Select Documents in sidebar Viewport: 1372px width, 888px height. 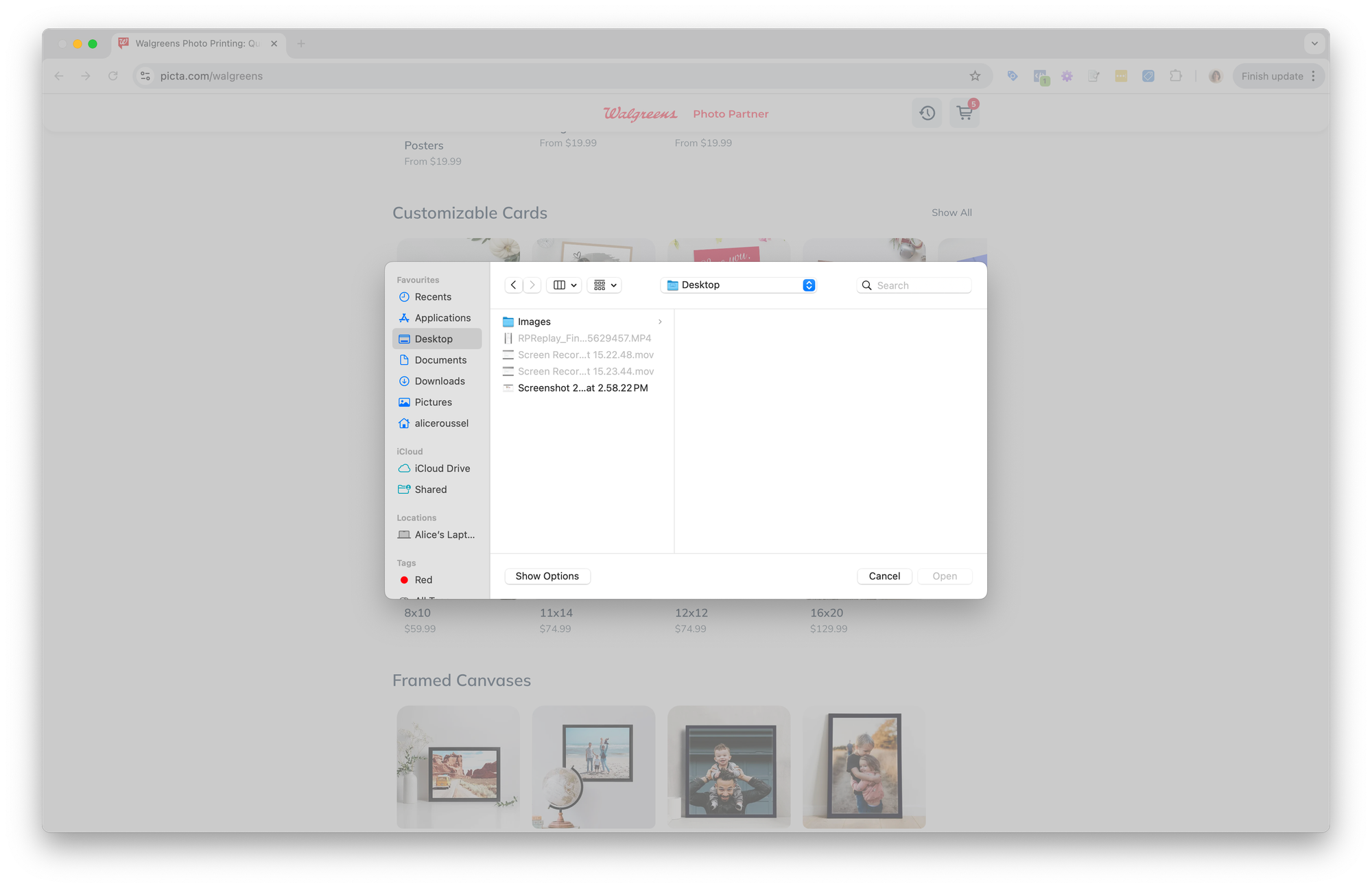(440, 360)
